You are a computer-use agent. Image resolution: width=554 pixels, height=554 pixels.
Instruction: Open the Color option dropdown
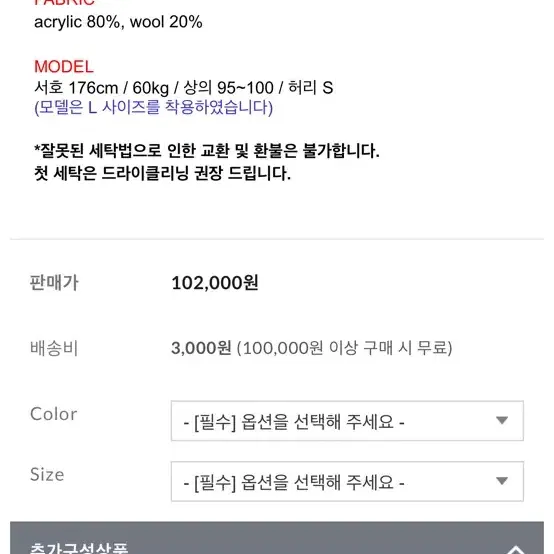coord(347,420)
